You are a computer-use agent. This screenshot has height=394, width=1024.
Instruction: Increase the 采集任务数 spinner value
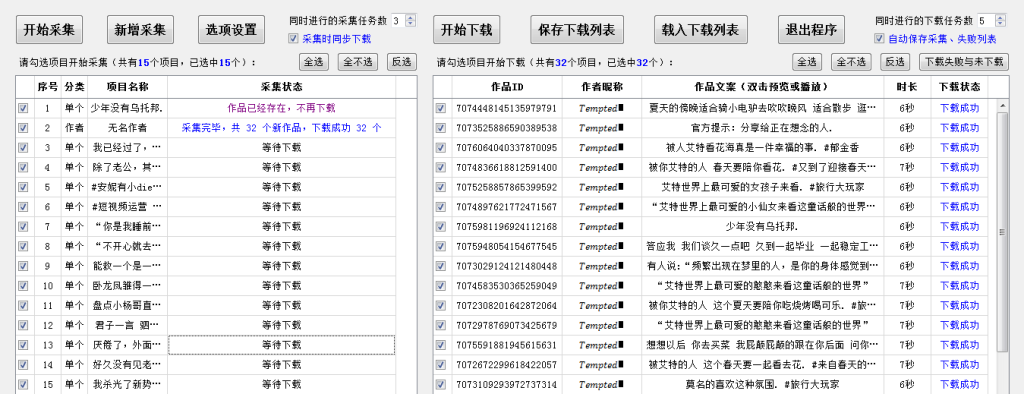pos(410,18)
